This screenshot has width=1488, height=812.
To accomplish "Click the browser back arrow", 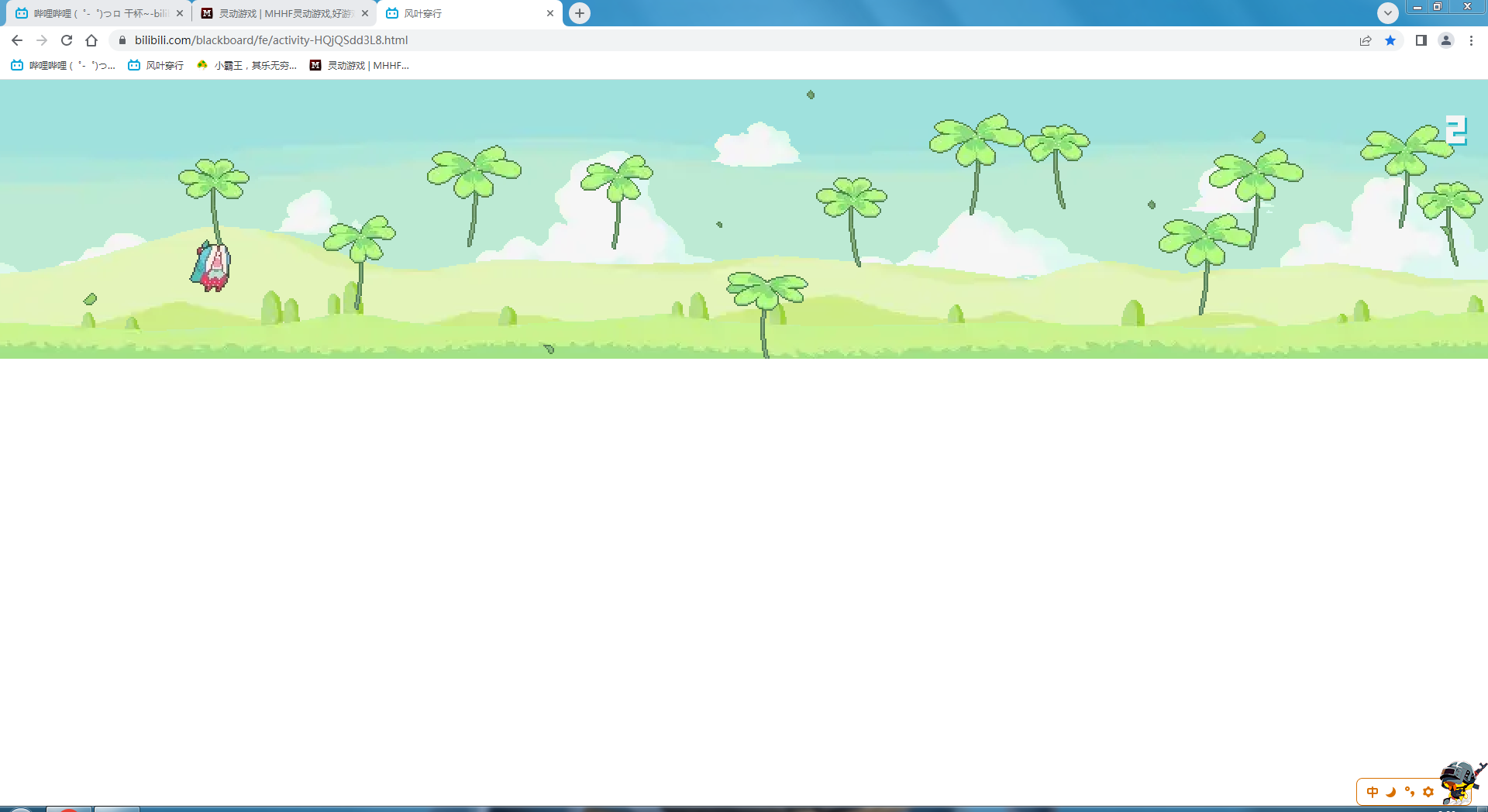I will coord(17,40).
